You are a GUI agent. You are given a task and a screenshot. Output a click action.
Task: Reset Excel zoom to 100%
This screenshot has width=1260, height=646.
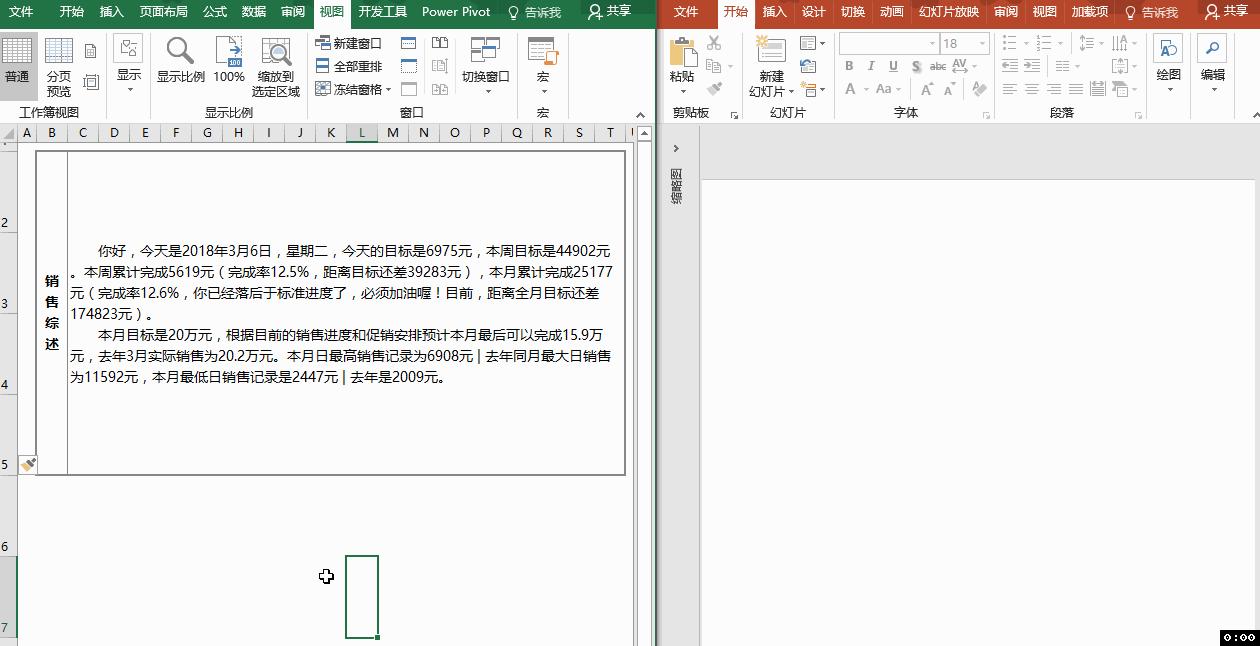pos(229,61)
